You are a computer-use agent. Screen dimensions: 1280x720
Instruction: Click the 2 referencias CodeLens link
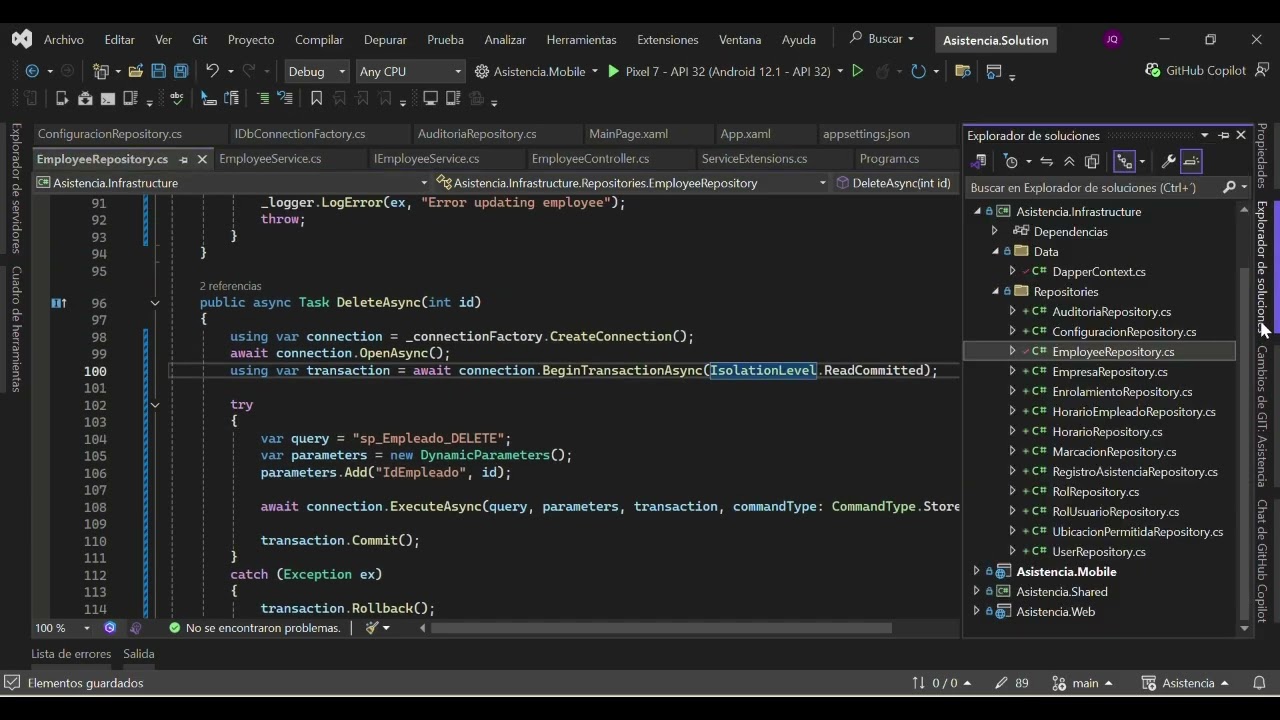(230, 286)
